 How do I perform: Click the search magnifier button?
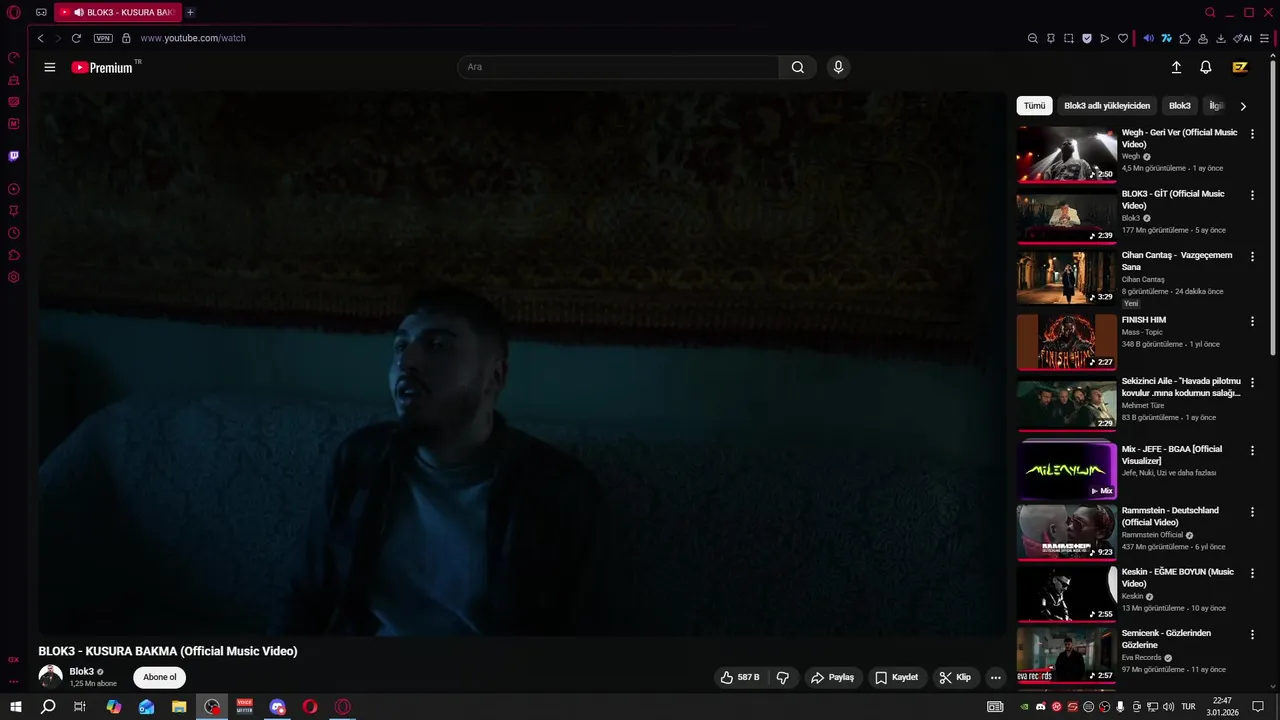(798, 67)
